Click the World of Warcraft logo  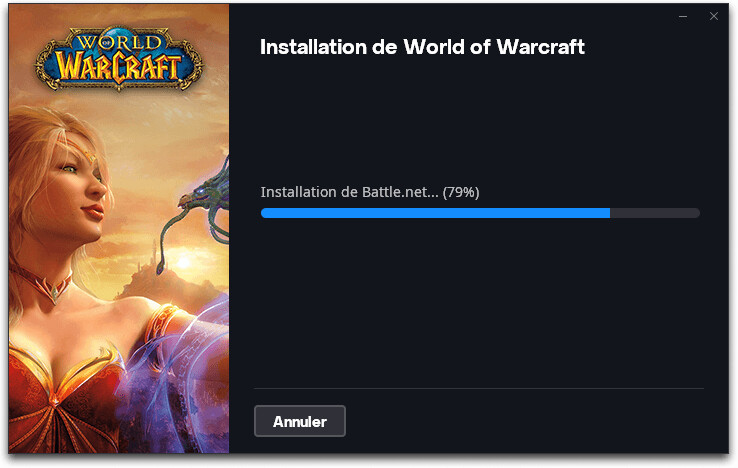click(119, 59)
